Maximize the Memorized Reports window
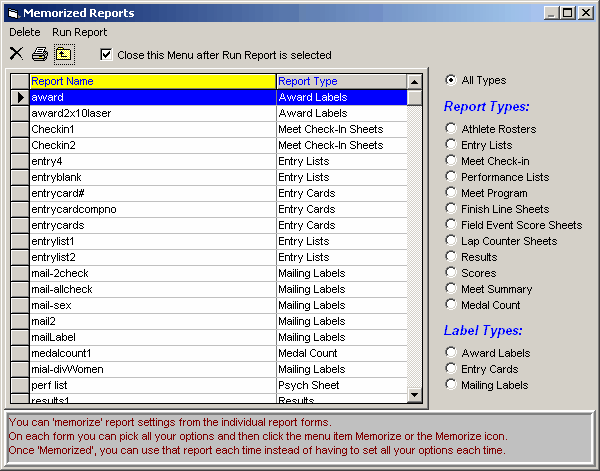600x471 pixels. [x=567, y=13]
